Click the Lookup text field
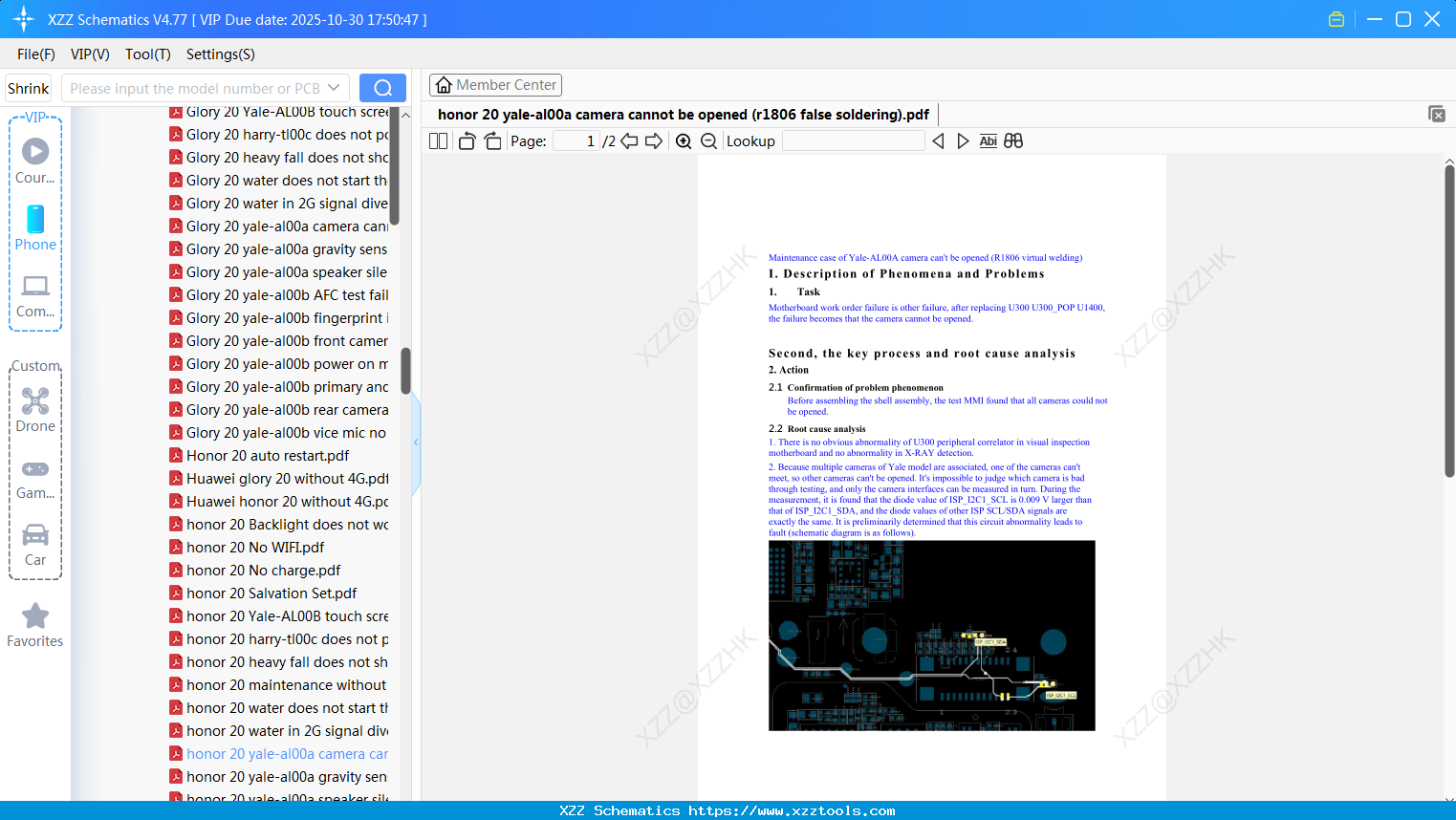1456x820 pixels. click(x=854, y=141)
